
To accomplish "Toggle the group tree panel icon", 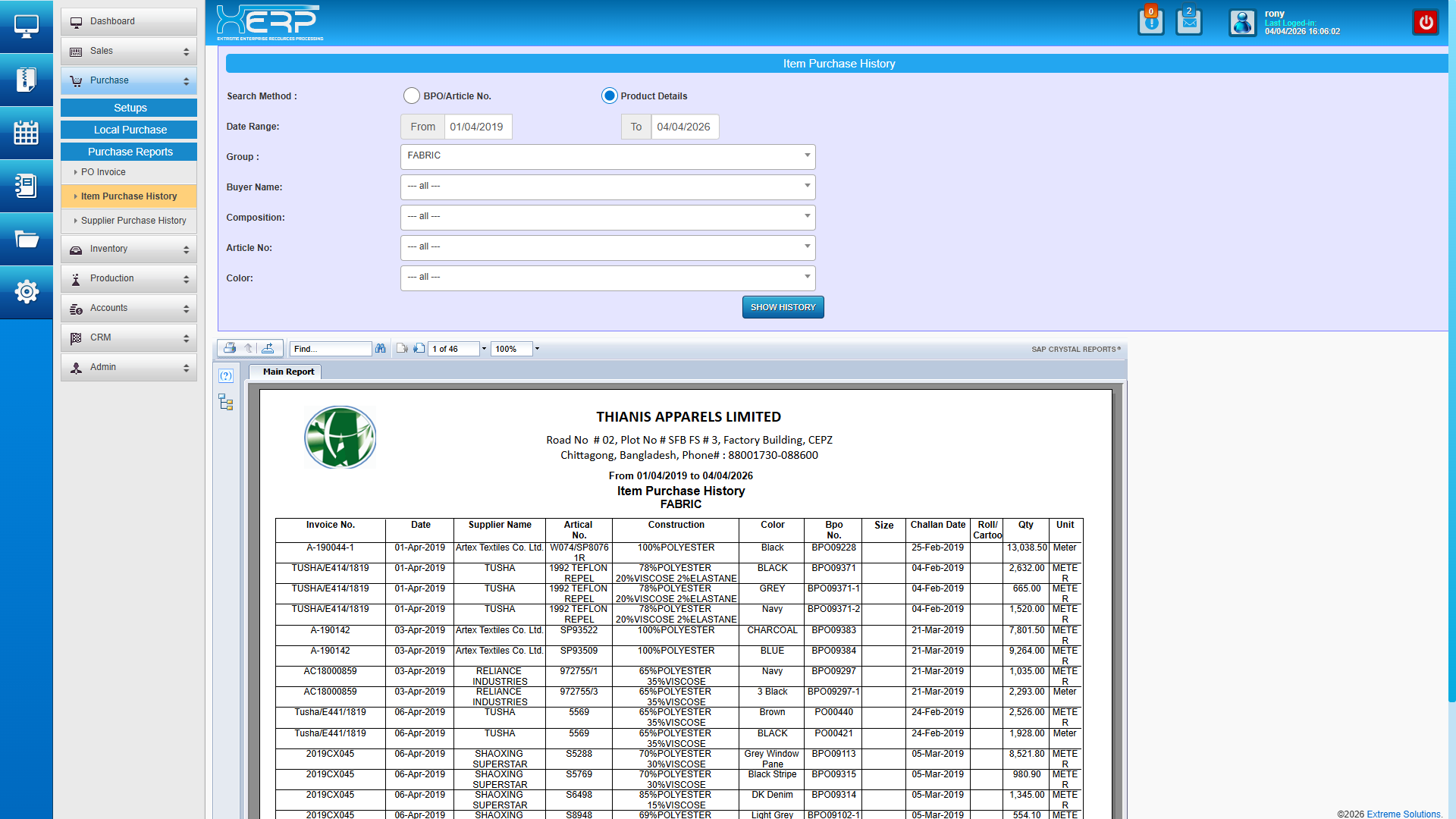I will (225, 403).
